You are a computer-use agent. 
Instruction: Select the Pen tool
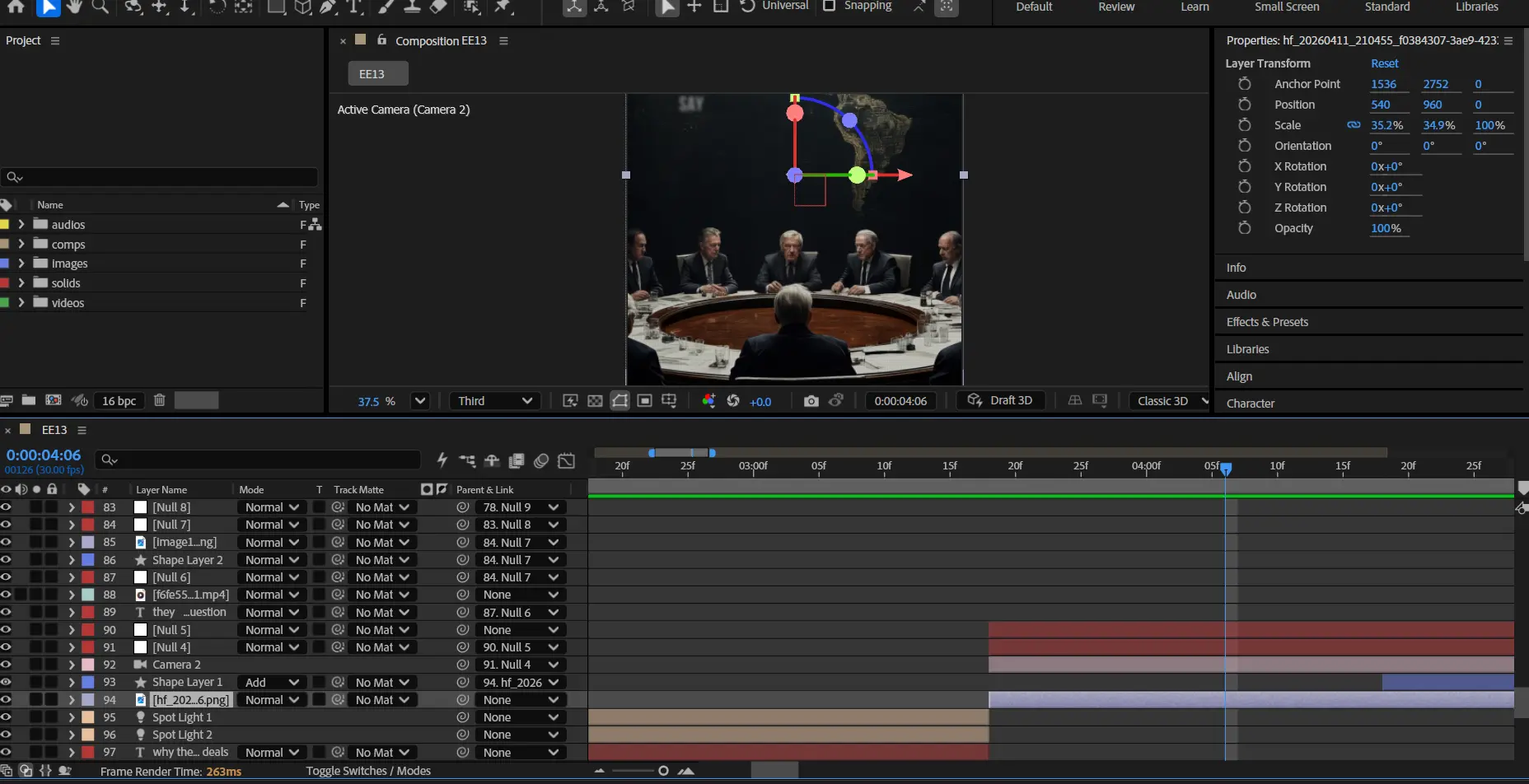coord(328,7)
